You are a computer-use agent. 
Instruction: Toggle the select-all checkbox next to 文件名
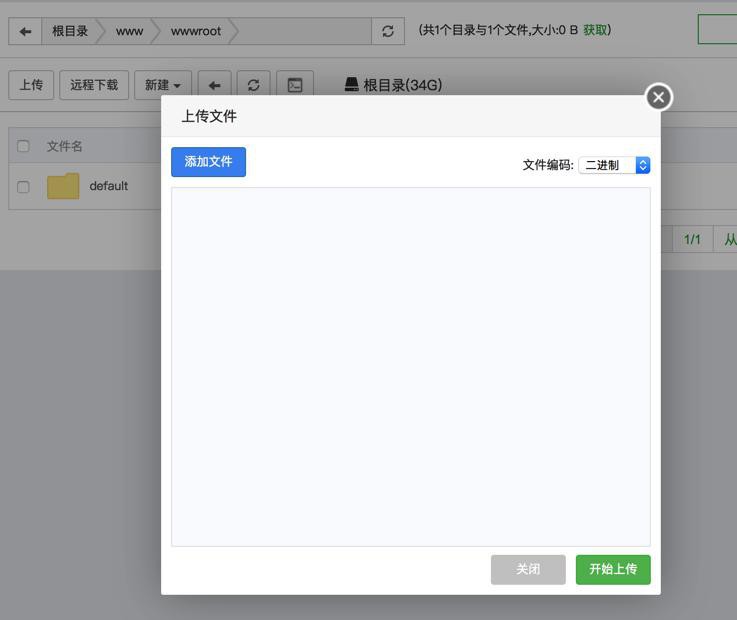click(23, 146)
